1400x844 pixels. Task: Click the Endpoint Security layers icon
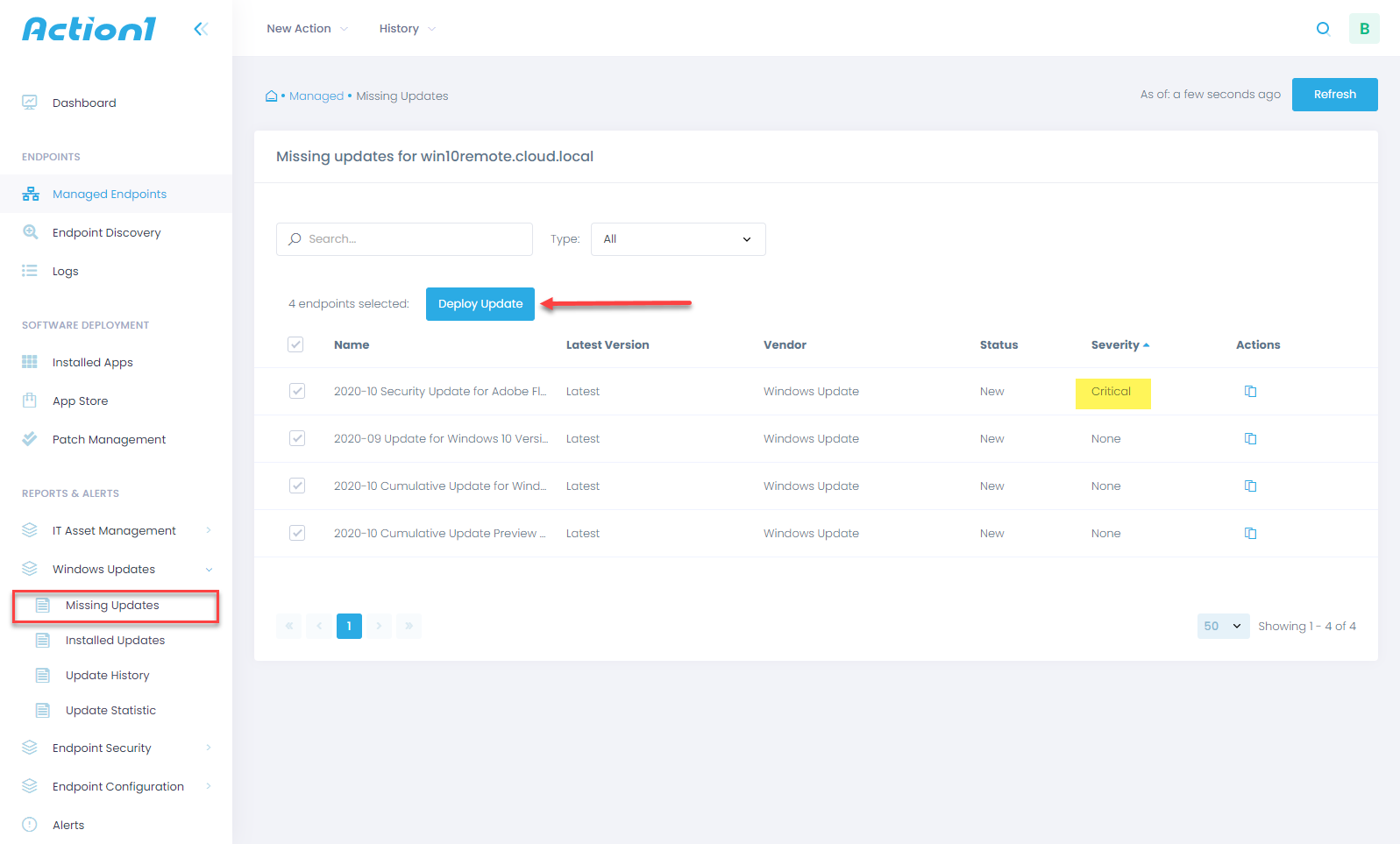pos(30,748)
